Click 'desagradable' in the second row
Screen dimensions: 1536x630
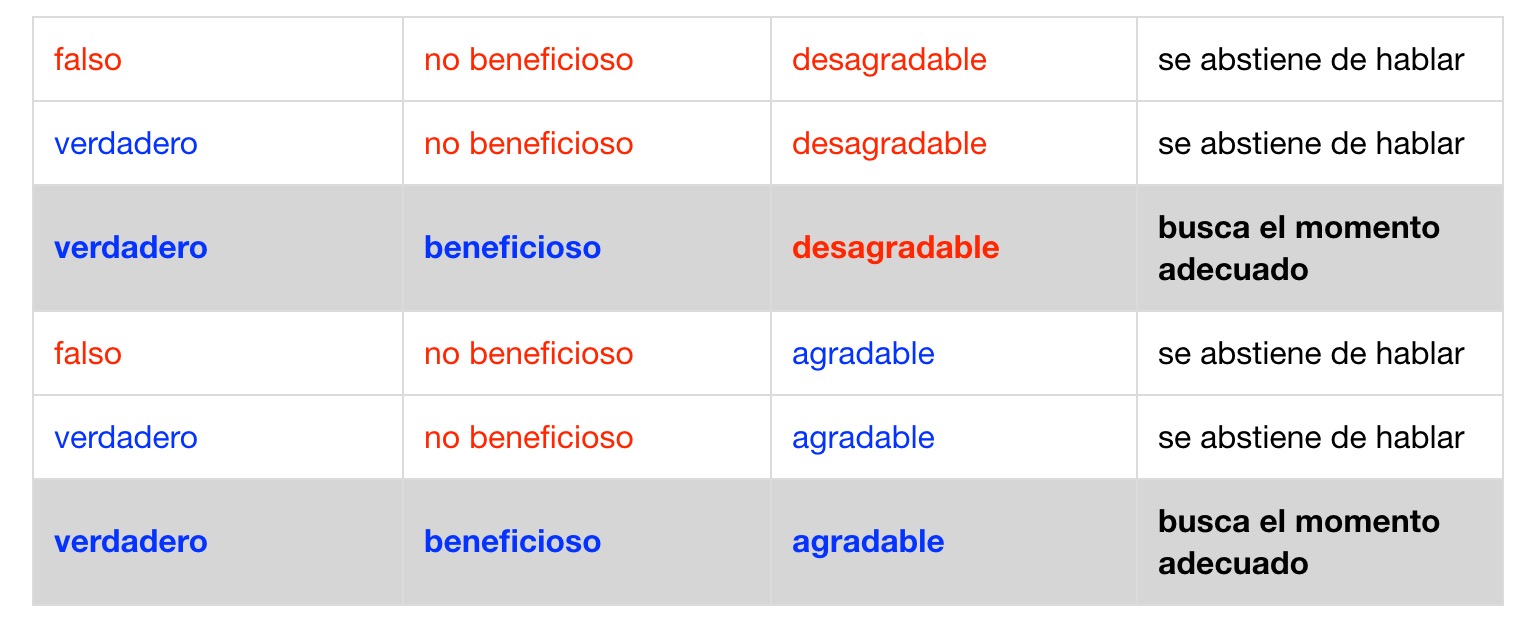889,144
